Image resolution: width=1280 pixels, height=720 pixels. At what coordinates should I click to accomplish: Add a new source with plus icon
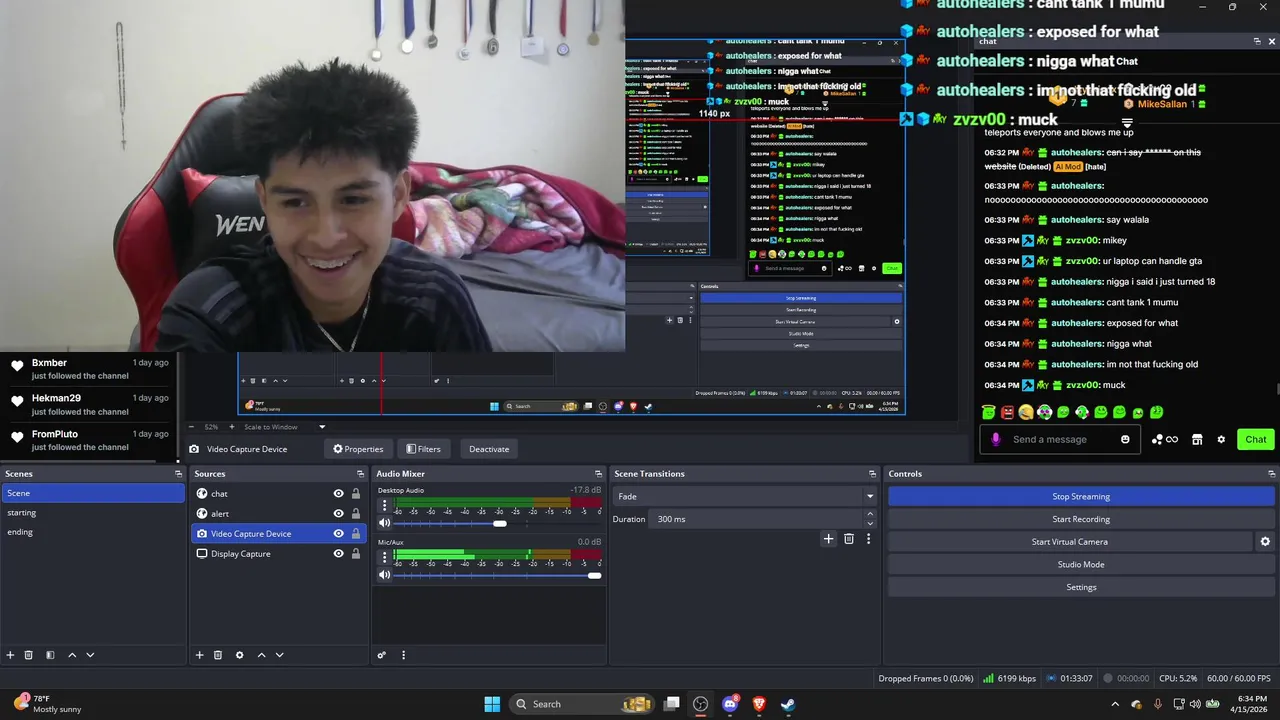(x=199, y=655)
